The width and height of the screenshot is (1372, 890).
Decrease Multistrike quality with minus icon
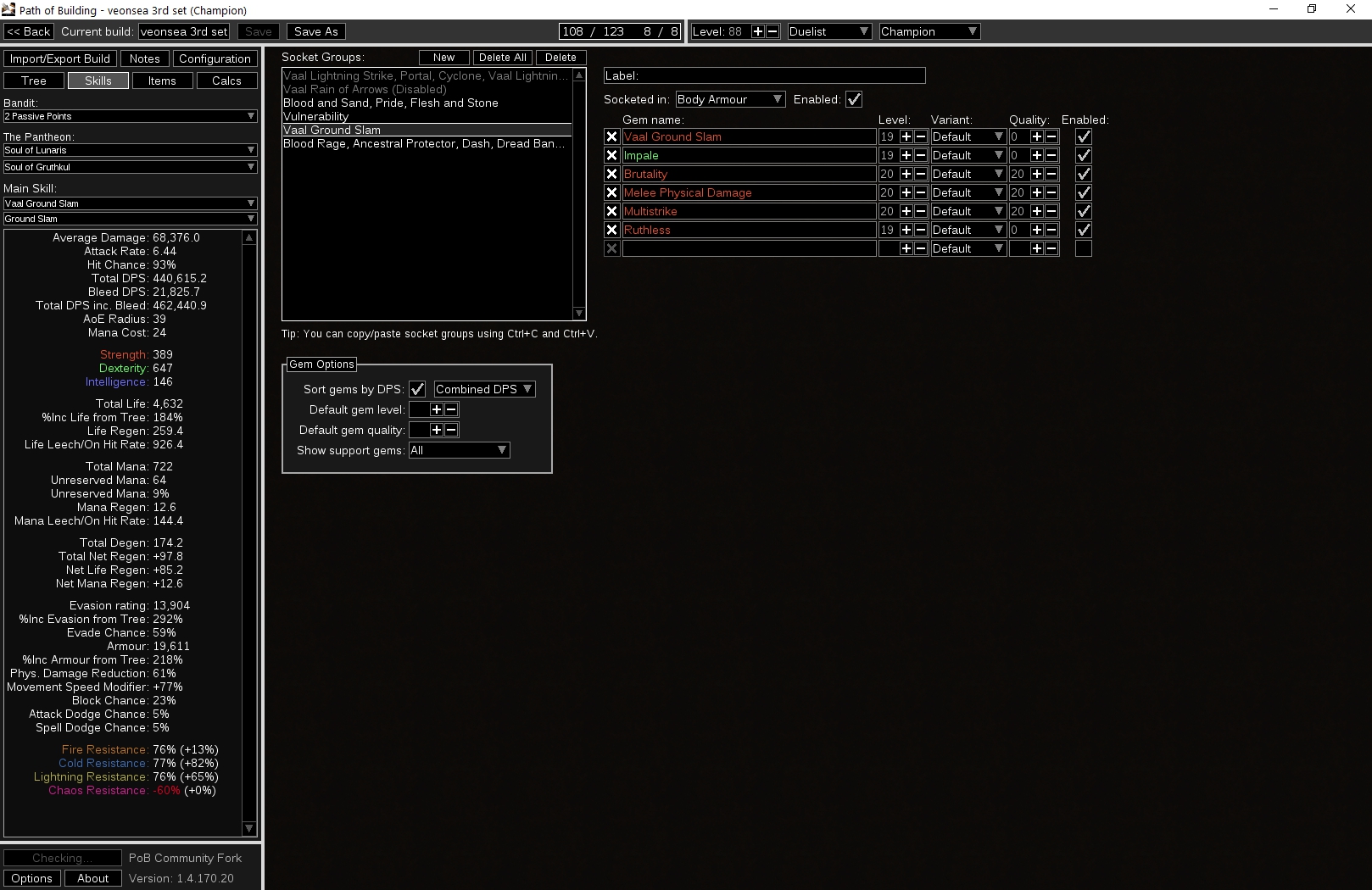(1051, 211)
